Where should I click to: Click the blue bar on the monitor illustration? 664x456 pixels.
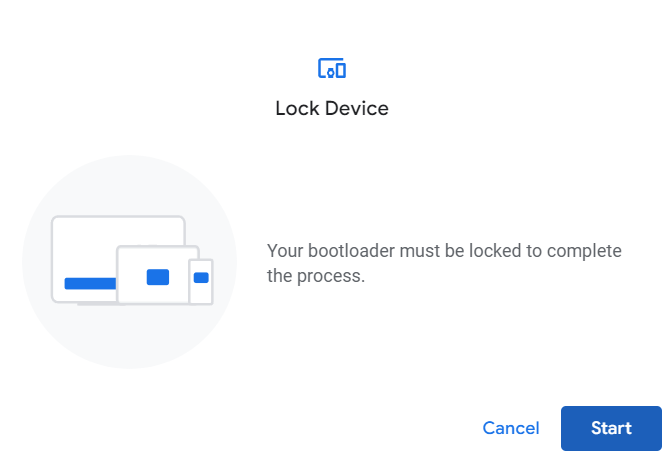[90, 283]
